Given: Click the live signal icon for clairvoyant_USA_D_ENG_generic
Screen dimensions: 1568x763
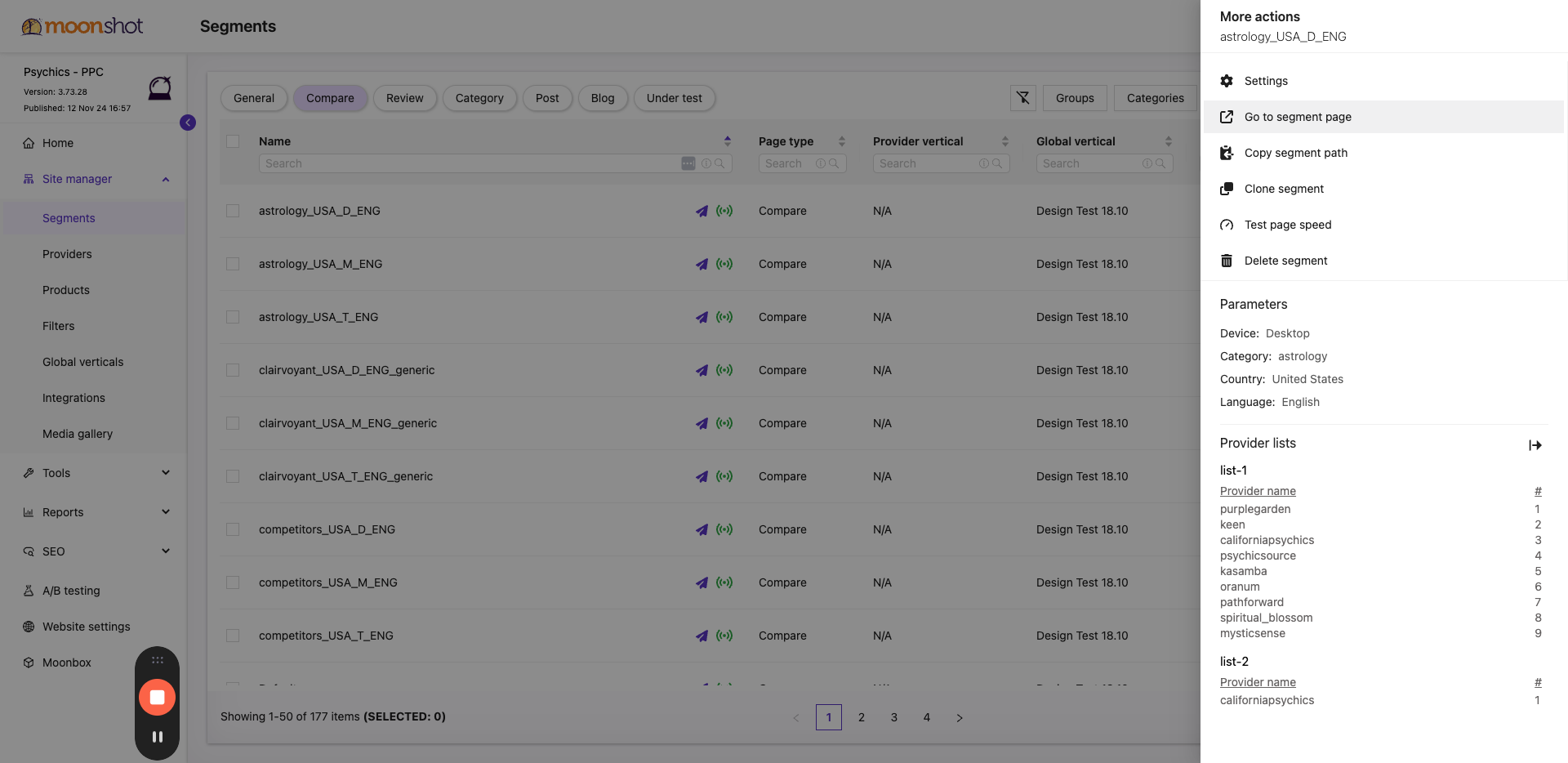Looking at the screenshot, I should point(724,370).
